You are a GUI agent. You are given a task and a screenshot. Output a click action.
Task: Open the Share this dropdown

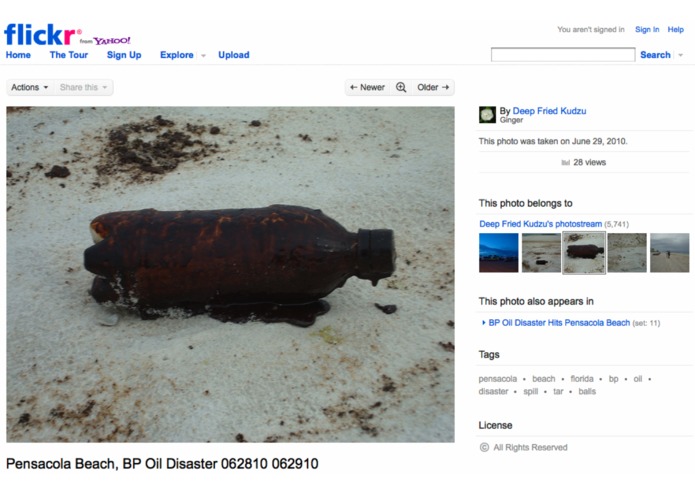(x=83, y=87)
